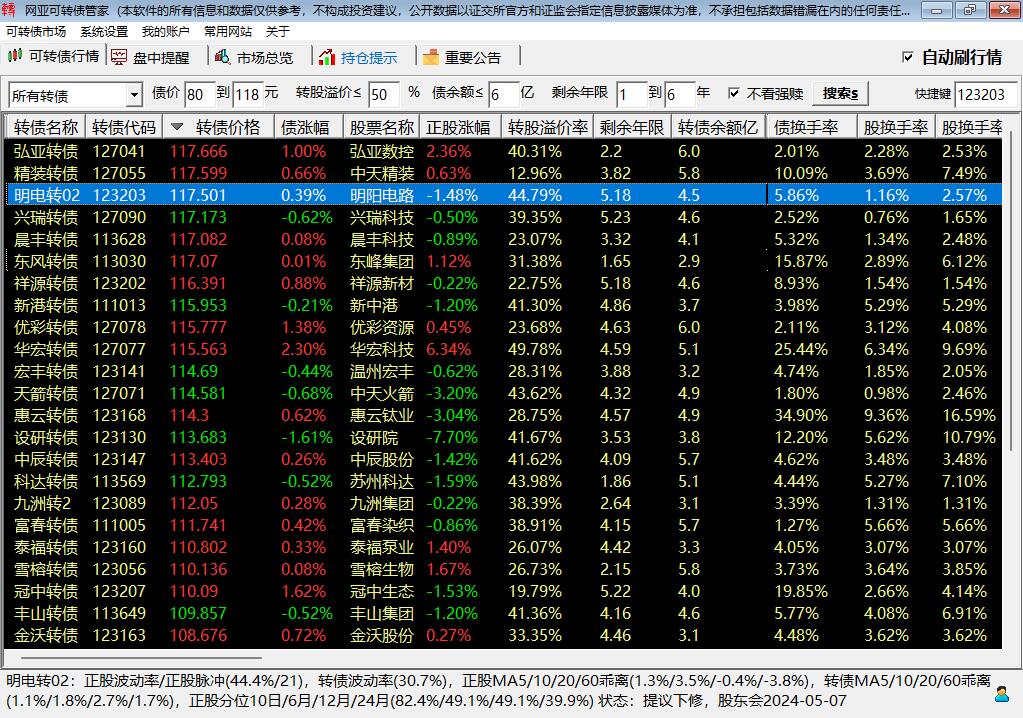Sort by the 股票名称 column header
Viewport: 1023px width, 718px height.
point(382,127)
